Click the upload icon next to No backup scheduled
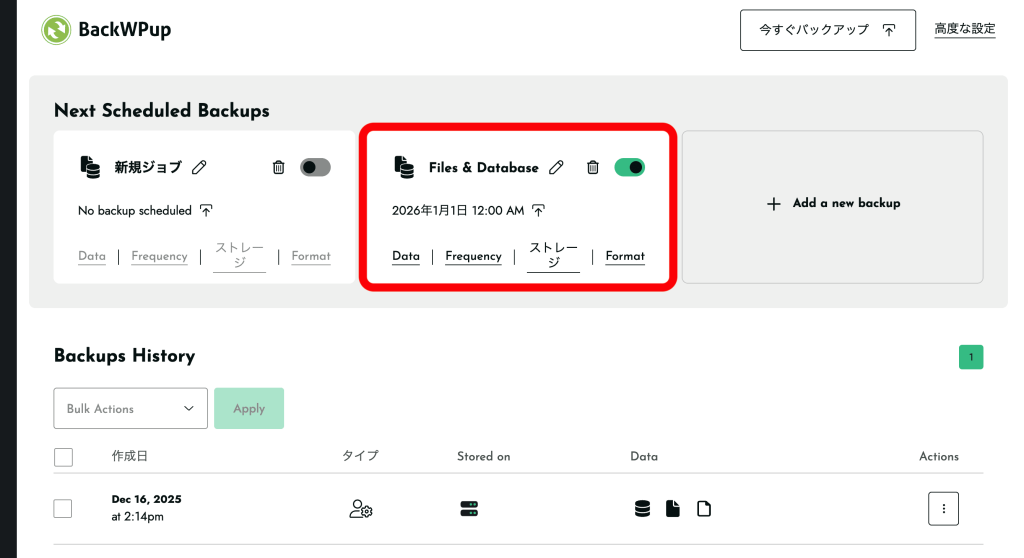1024x558 pixels. 206,210
